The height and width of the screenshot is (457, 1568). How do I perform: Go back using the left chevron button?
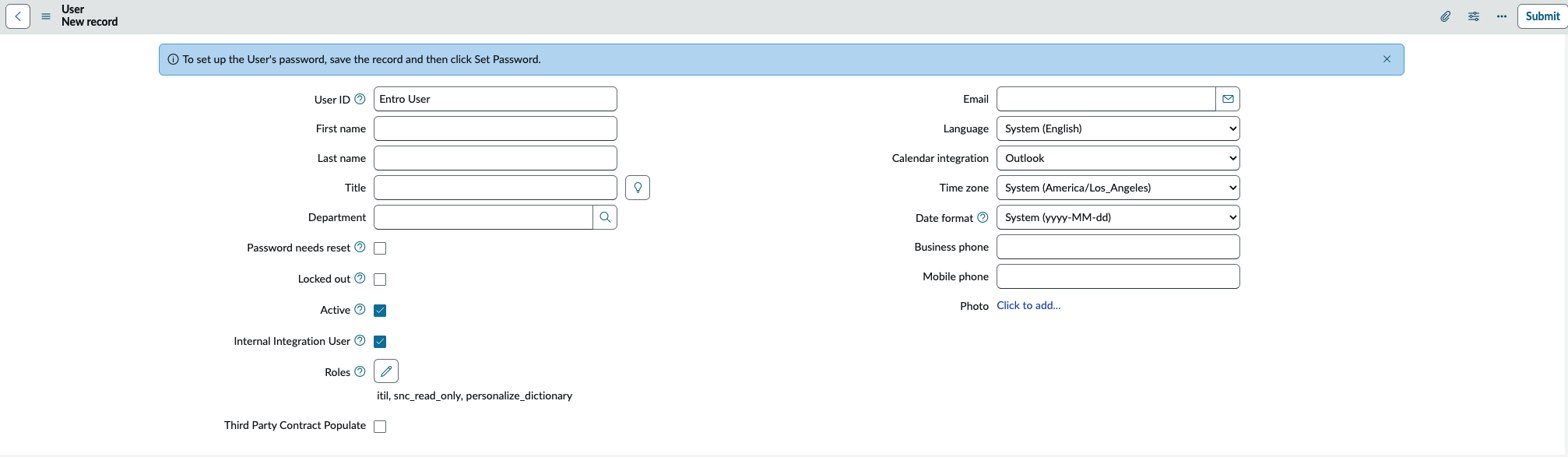pos(18,16)
